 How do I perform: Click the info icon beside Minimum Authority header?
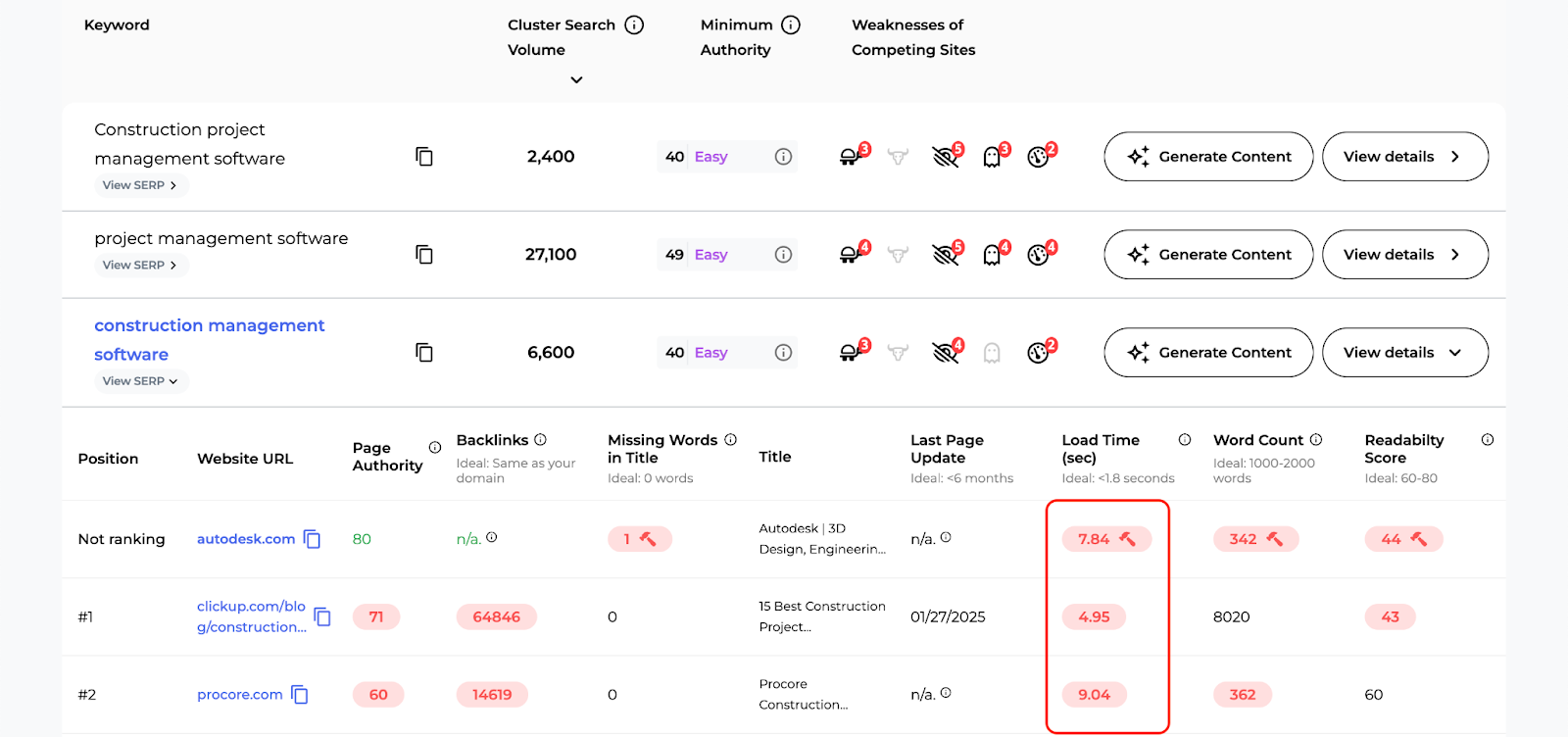tap(794, 25)
